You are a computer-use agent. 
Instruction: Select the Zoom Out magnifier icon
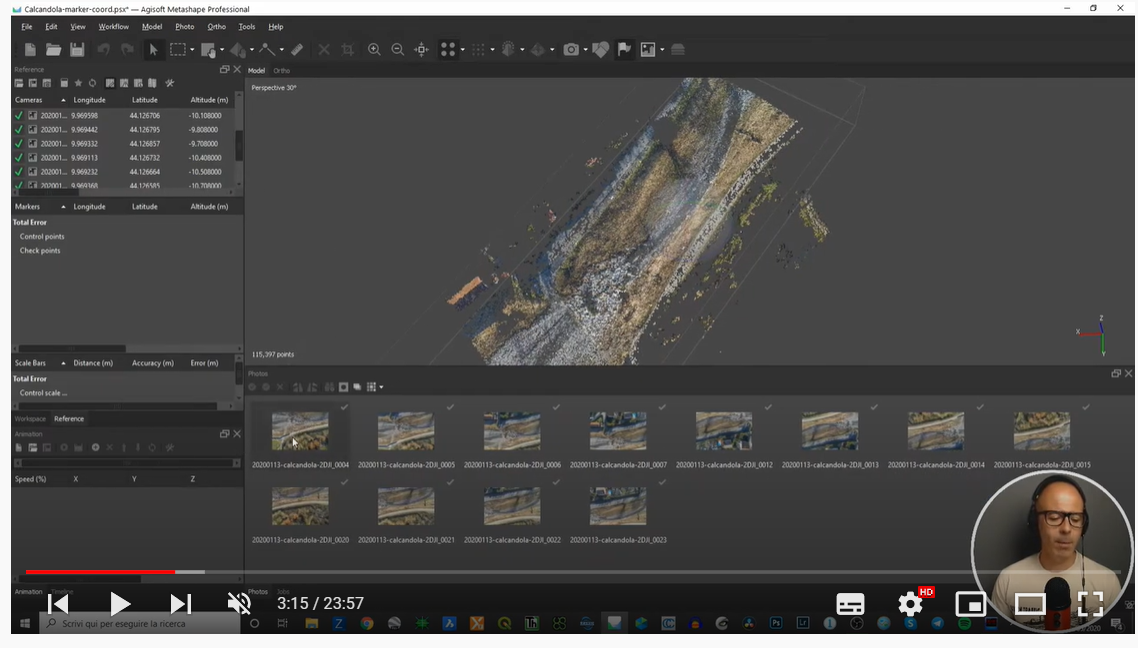click(398, 49)
